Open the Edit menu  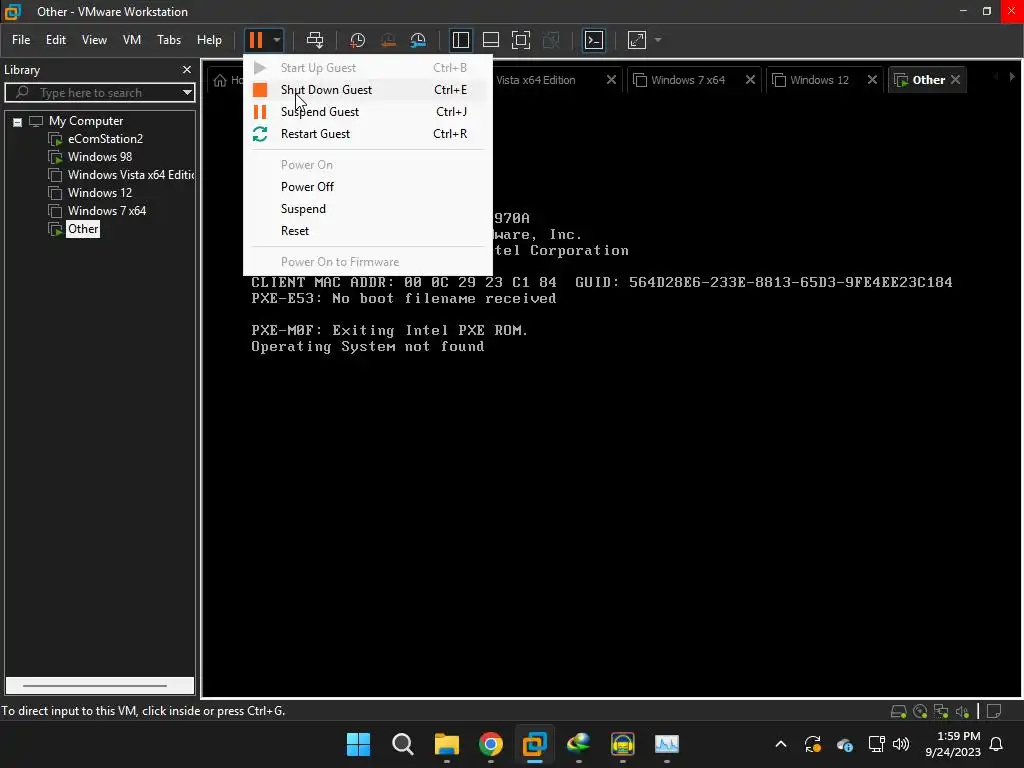point(56,40)
